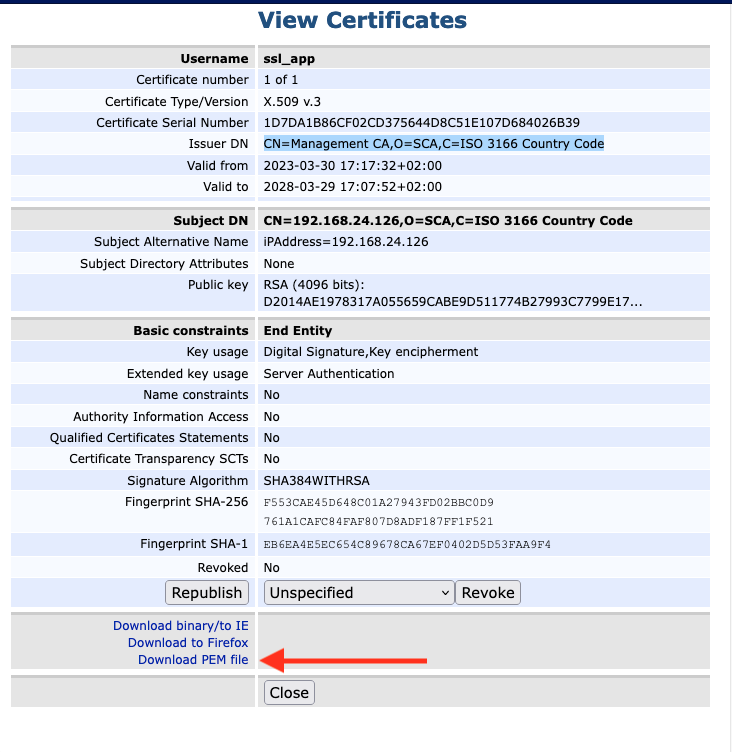
Task: Click the Valid from date 2023-03-30
Action: coord(352,166)
